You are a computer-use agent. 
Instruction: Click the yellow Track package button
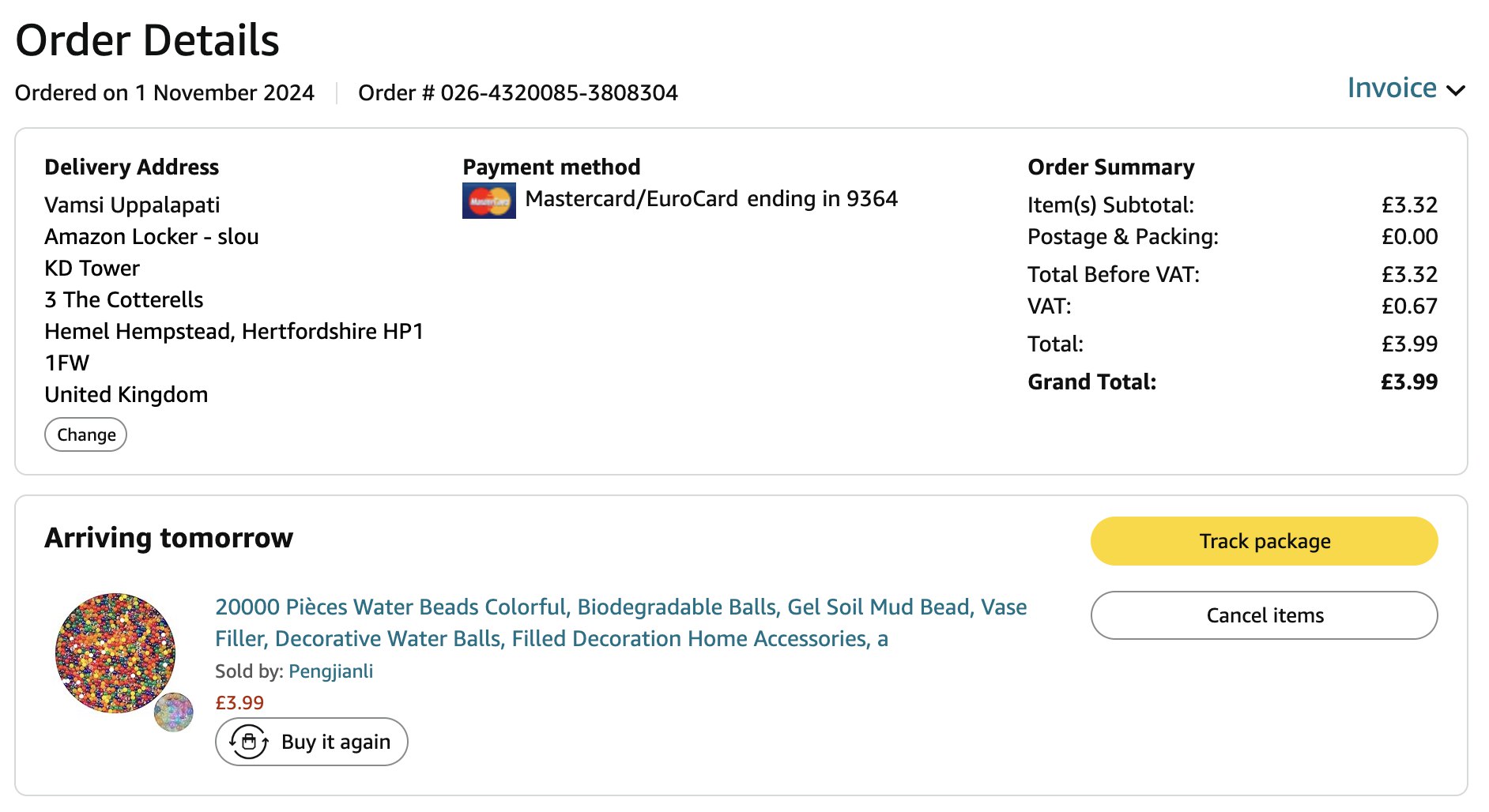[x=1264, y=541]
